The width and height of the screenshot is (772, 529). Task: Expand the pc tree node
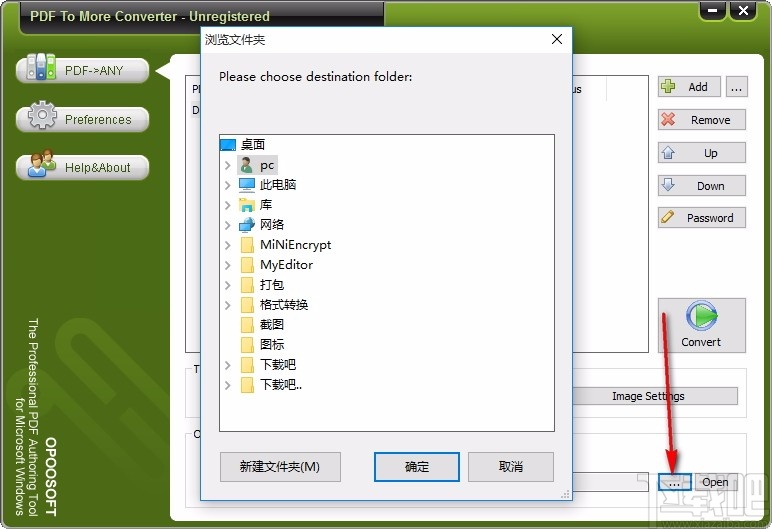click(227, 165)
